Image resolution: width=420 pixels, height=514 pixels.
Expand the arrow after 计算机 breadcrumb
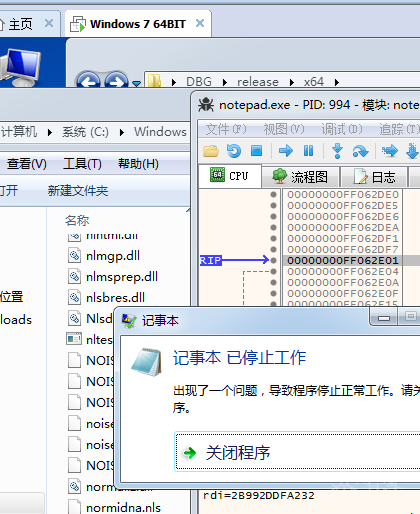(50, 133)
